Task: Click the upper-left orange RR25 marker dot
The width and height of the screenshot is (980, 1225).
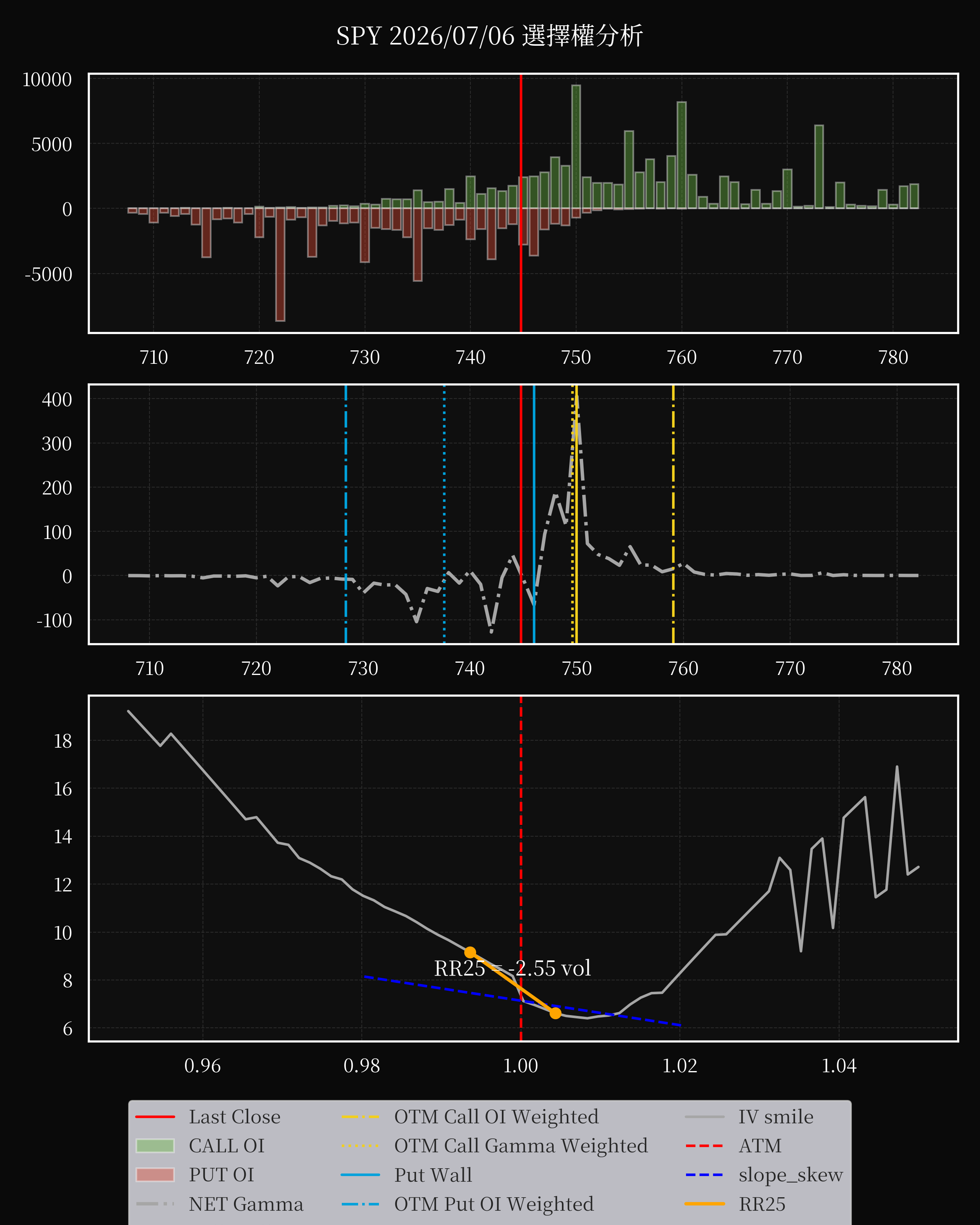Action: click(x=470, y=952)
